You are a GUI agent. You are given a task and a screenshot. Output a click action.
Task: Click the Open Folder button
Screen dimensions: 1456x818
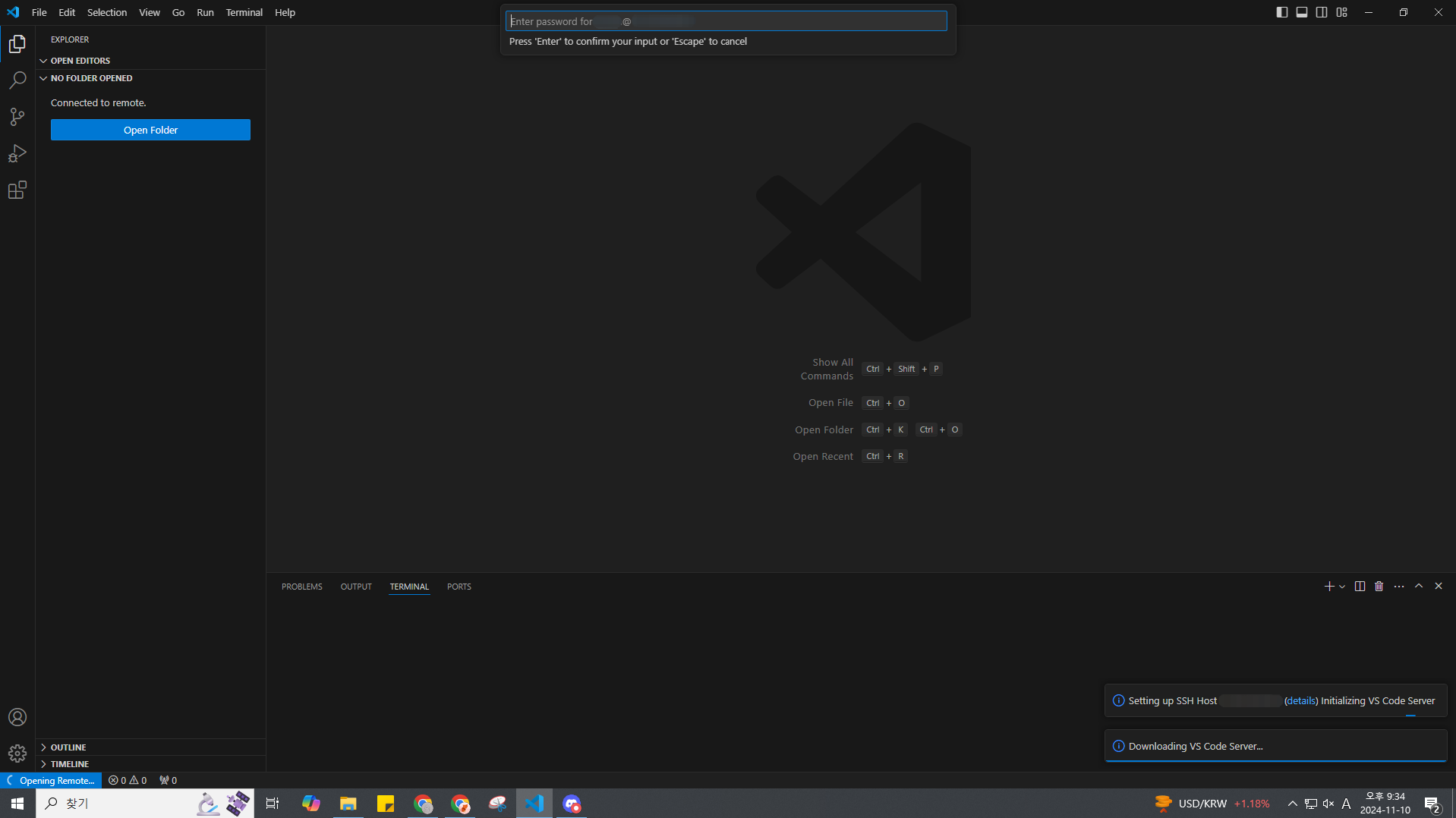coord(150,130)
